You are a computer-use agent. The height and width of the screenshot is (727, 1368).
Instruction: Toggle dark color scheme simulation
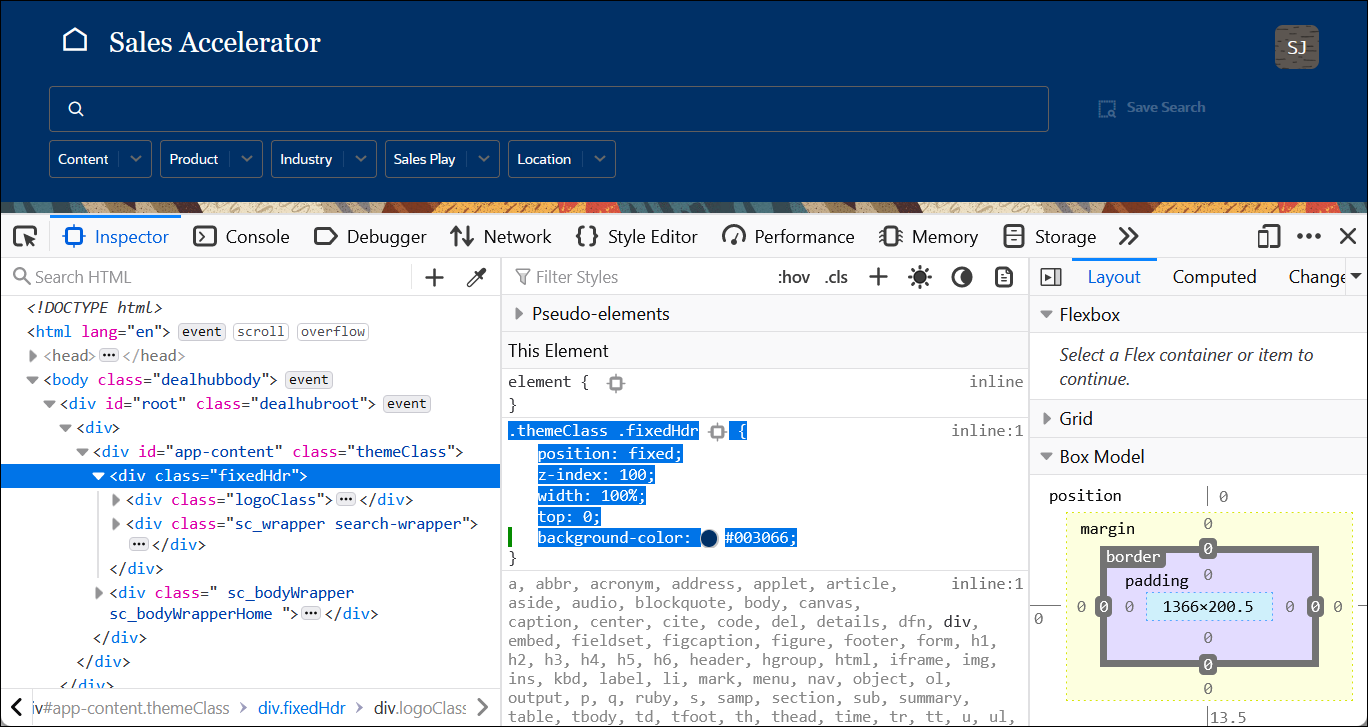point(962,276)
